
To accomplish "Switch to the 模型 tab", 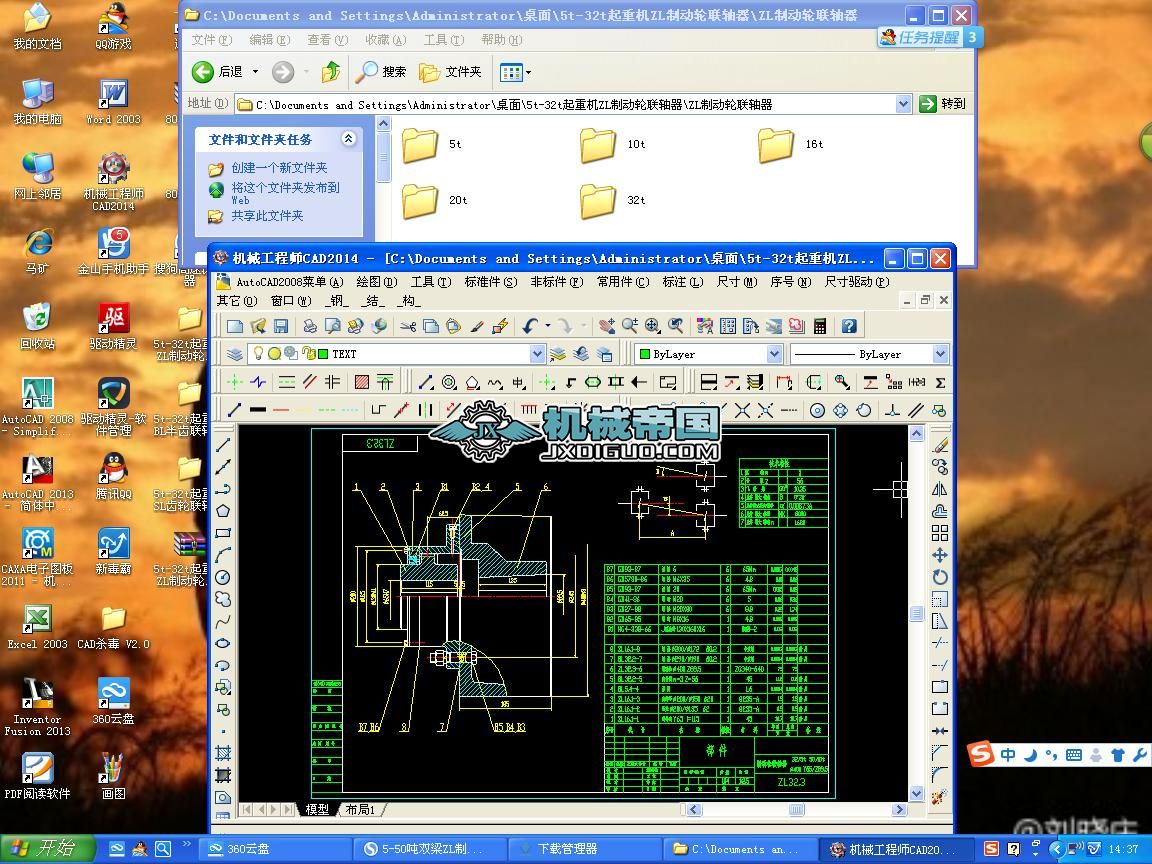I will tap(317, 810).
